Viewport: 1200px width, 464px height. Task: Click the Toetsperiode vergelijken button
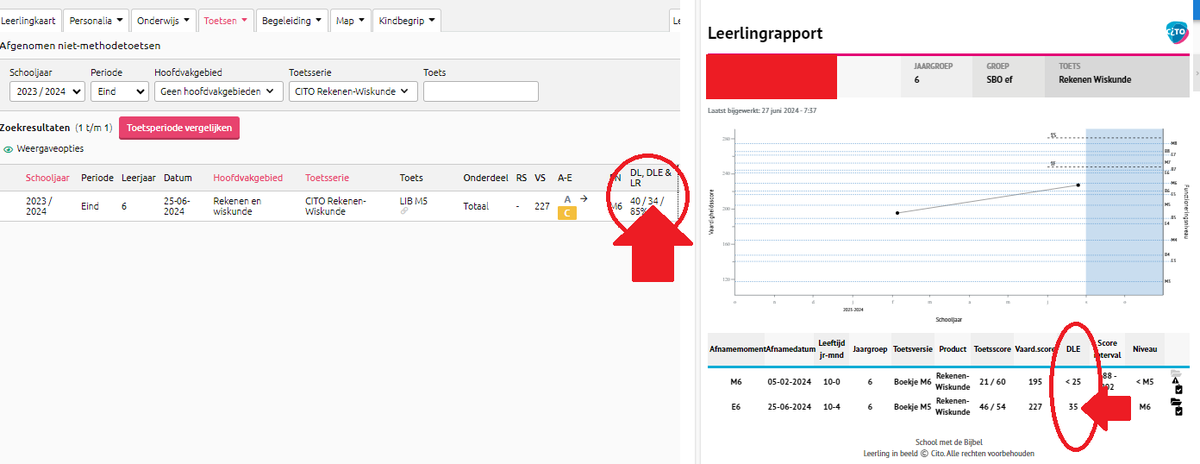[x=179, y=128]
